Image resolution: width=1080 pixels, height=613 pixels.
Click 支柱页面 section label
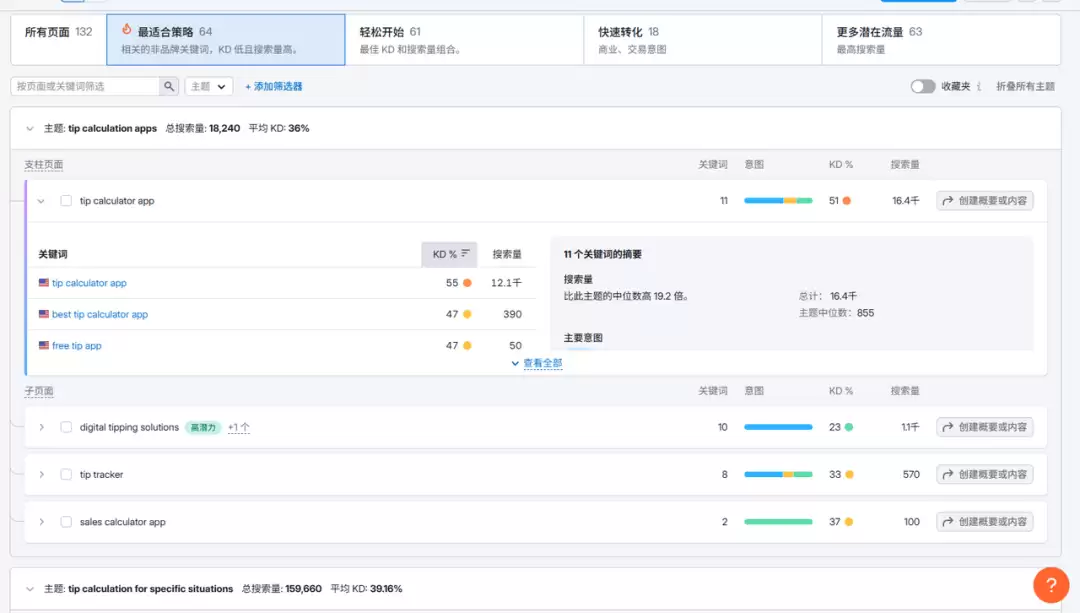click(x=43, y=165)
